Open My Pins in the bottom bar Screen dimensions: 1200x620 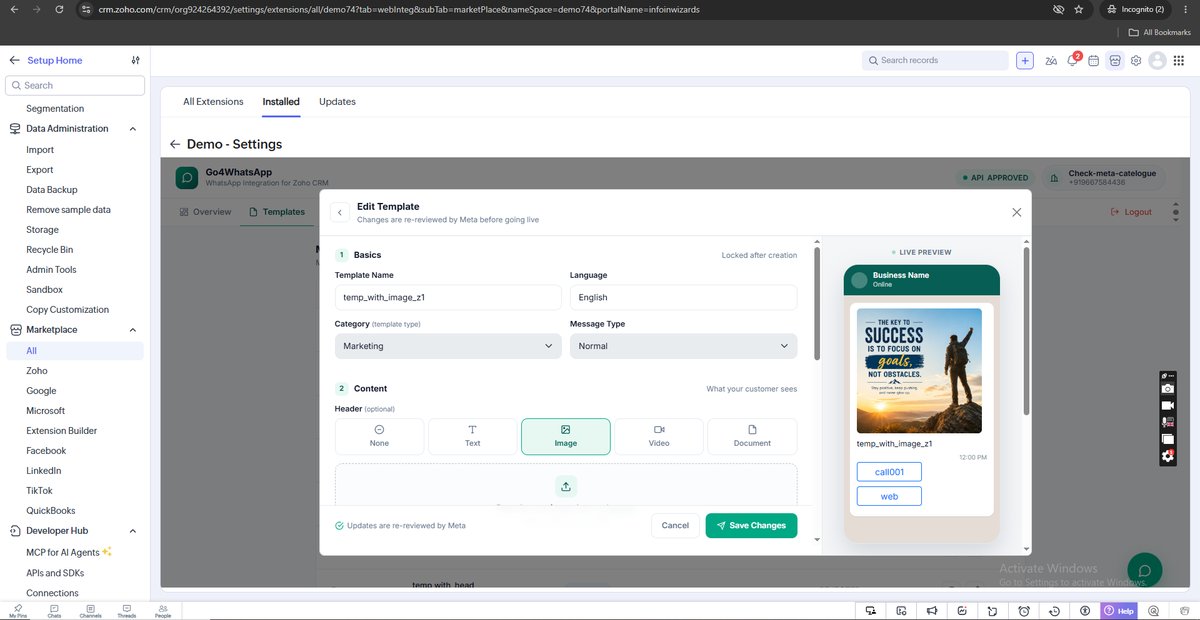(18, 611)
